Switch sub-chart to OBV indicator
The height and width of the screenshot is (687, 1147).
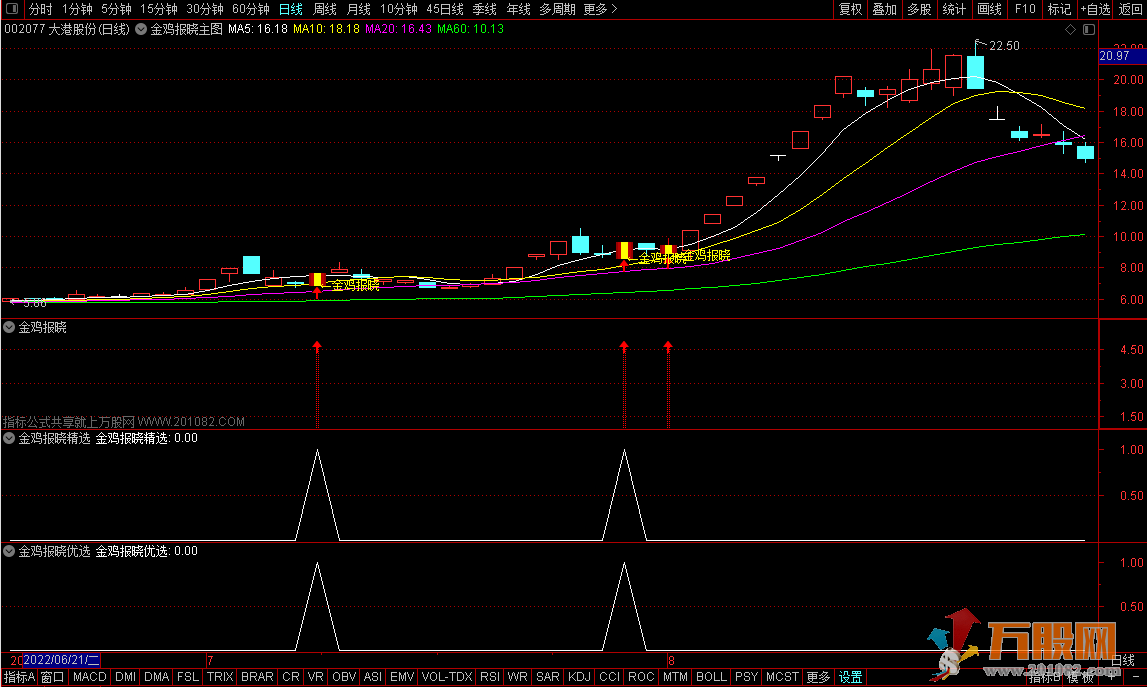[x=344, y=677]
